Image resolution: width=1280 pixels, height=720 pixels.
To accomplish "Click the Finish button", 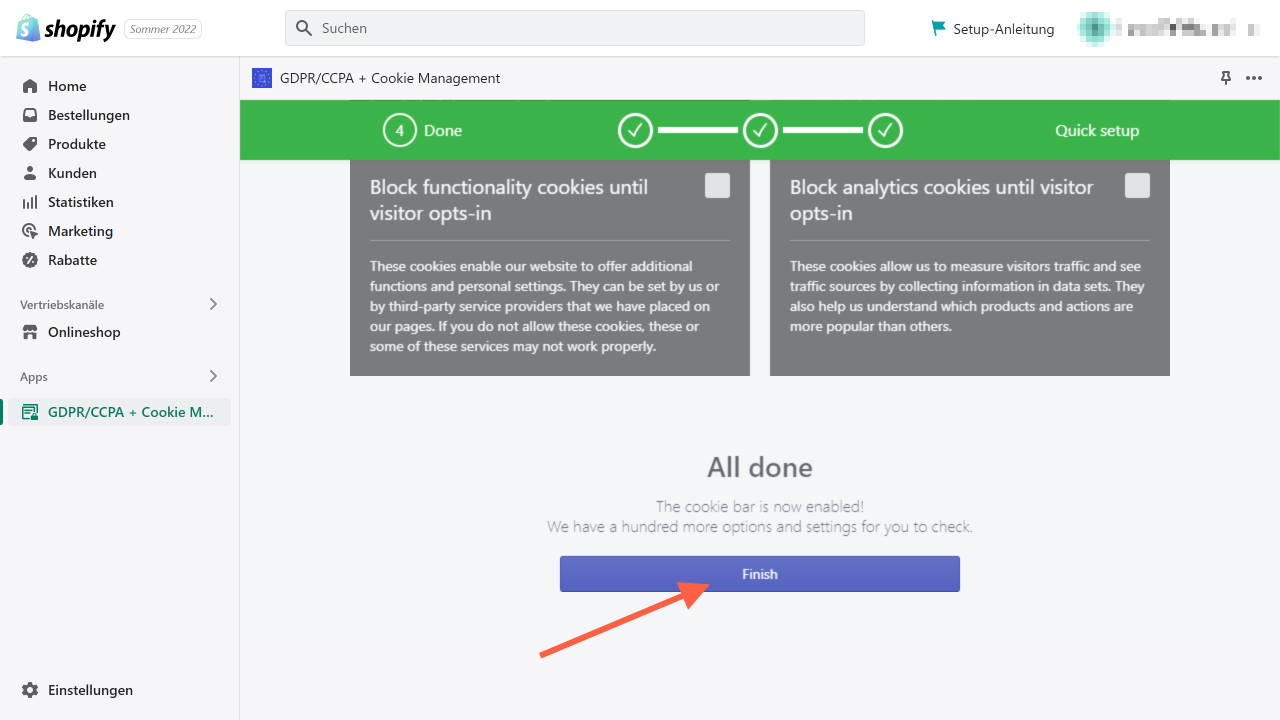I will [760, 574].
